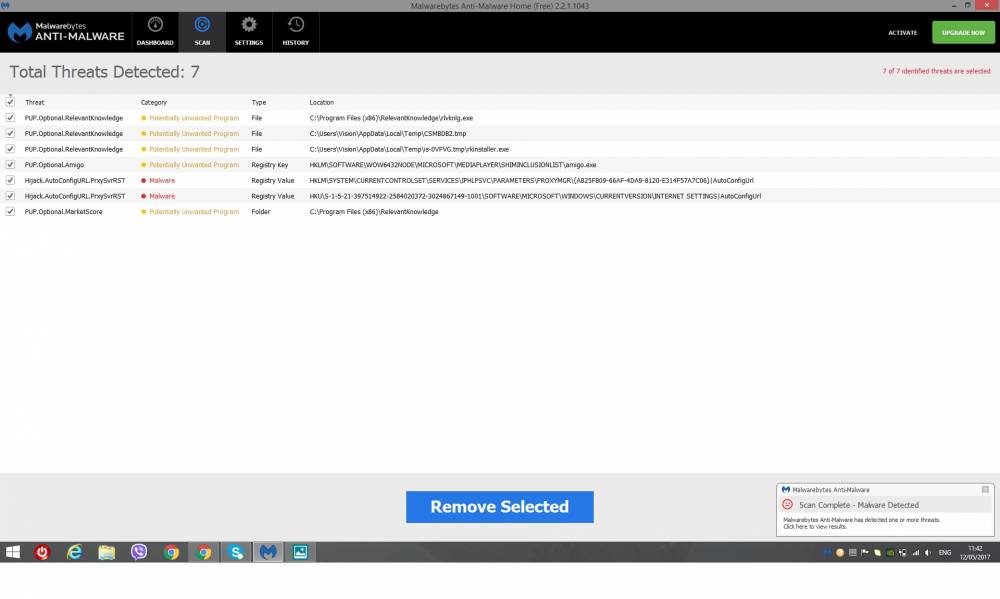The image size is (1000, 599).
Task: Close the Malwarebytes notification popup
Action: pos(985,489)
